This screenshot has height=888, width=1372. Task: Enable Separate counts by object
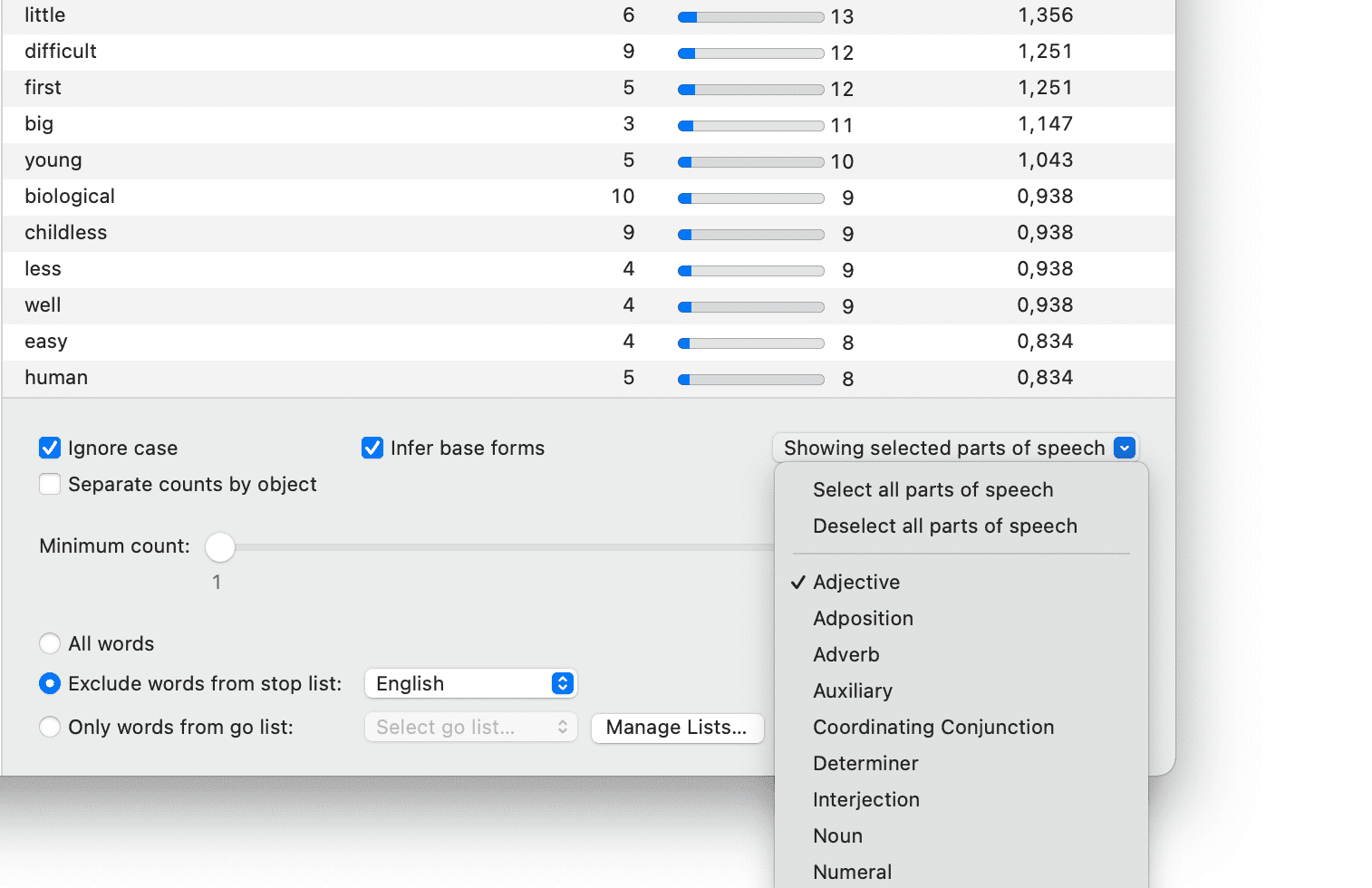50,484
